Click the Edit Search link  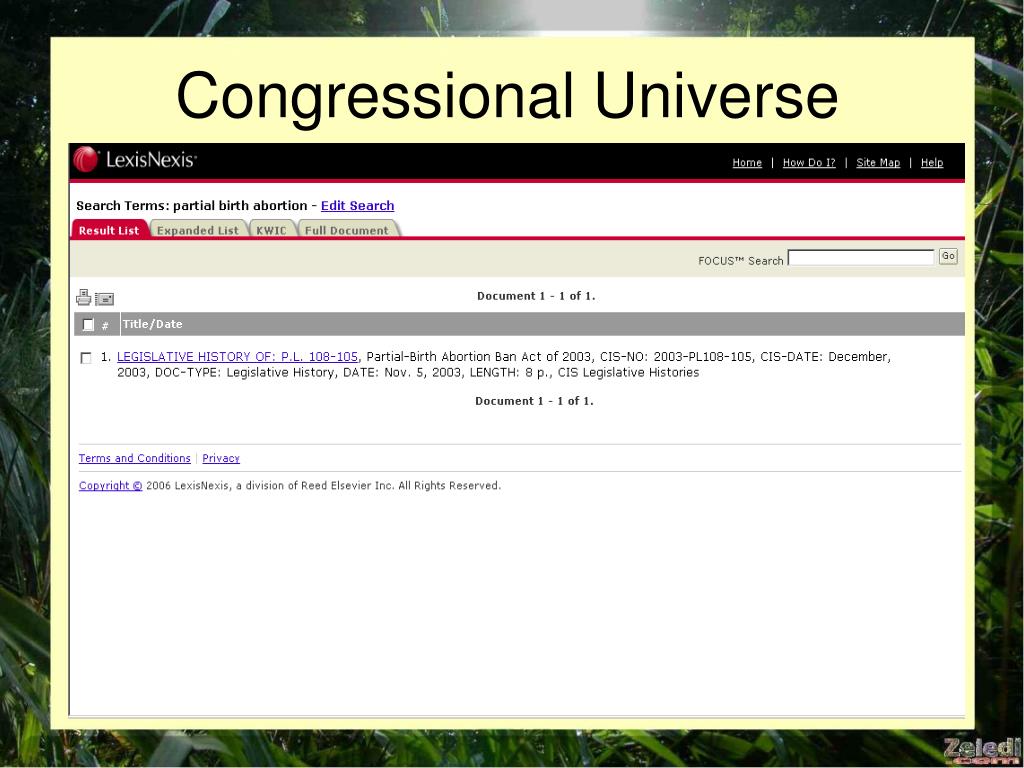point(357,206)
